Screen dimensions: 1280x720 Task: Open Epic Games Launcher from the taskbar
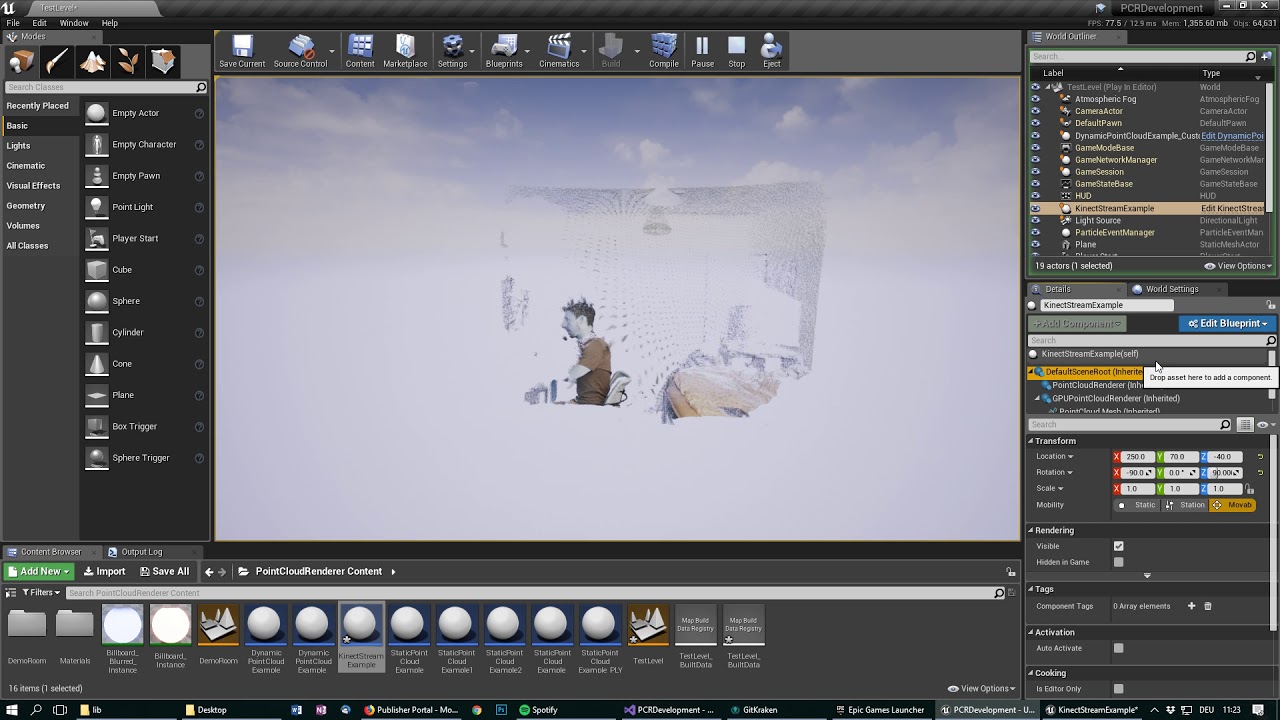[878, 710]
